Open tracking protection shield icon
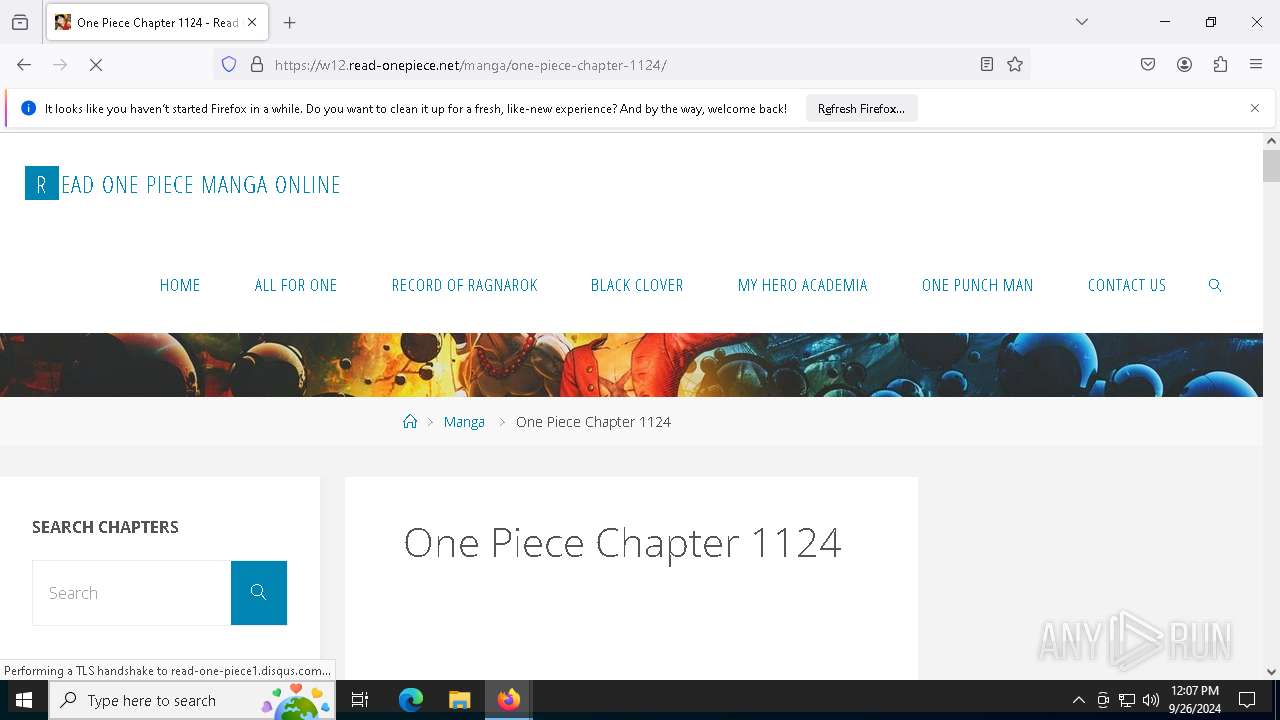 point(229,65)
